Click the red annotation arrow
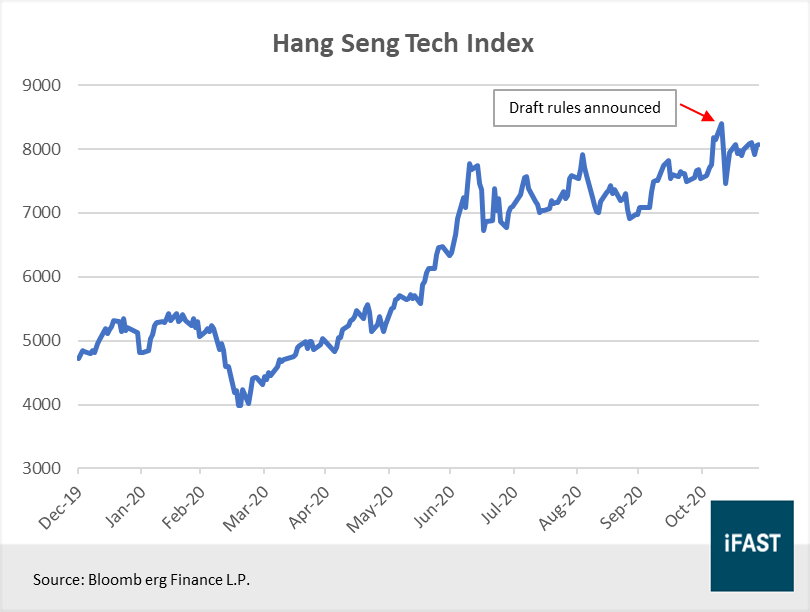810x612 pixels. click(696, 110)
